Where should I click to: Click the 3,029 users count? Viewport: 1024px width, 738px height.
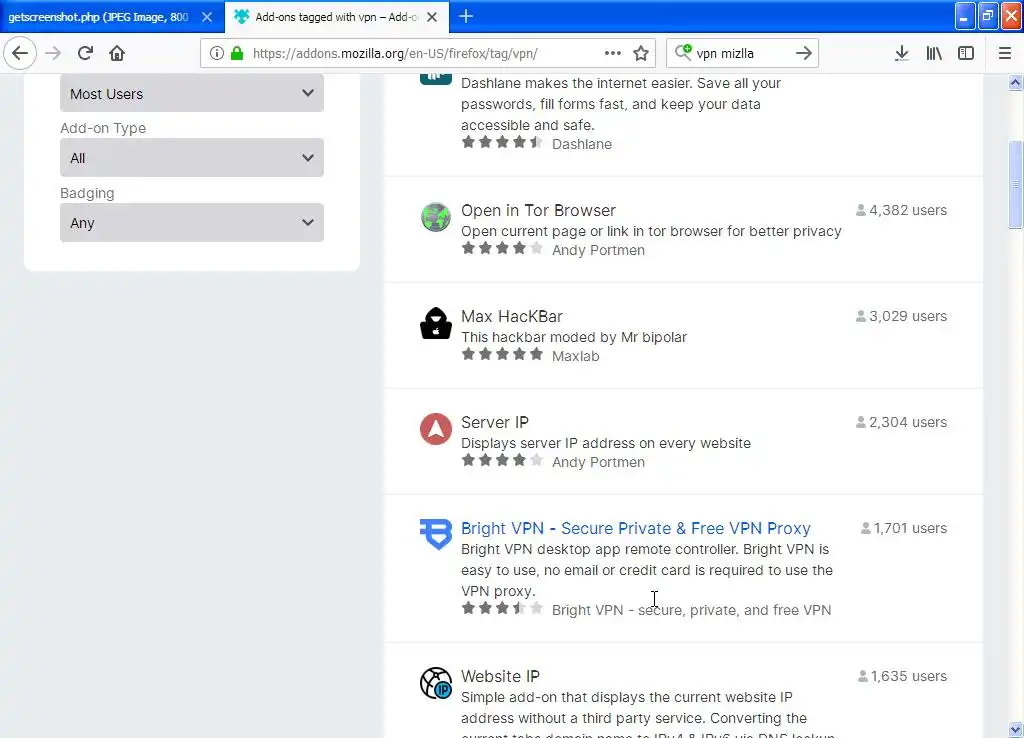pos(901,316)
